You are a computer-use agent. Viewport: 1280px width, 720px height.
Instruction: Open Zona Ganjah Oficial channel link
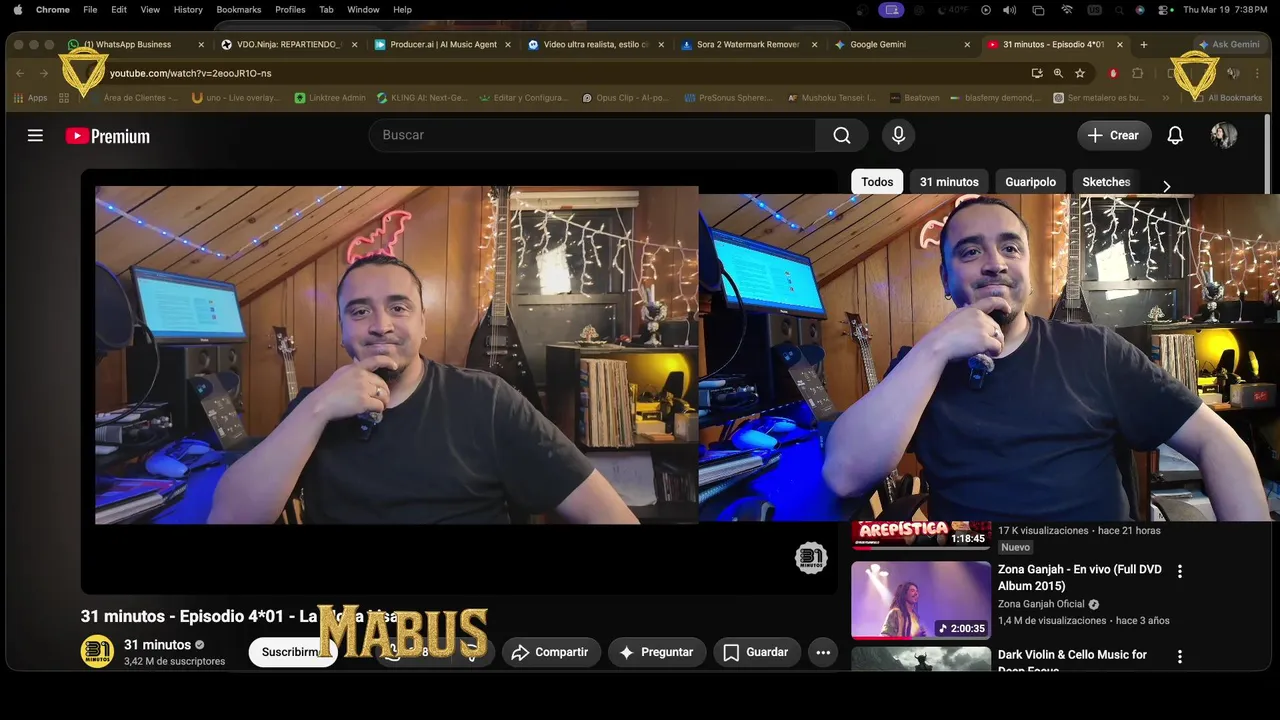[1041, 604]
